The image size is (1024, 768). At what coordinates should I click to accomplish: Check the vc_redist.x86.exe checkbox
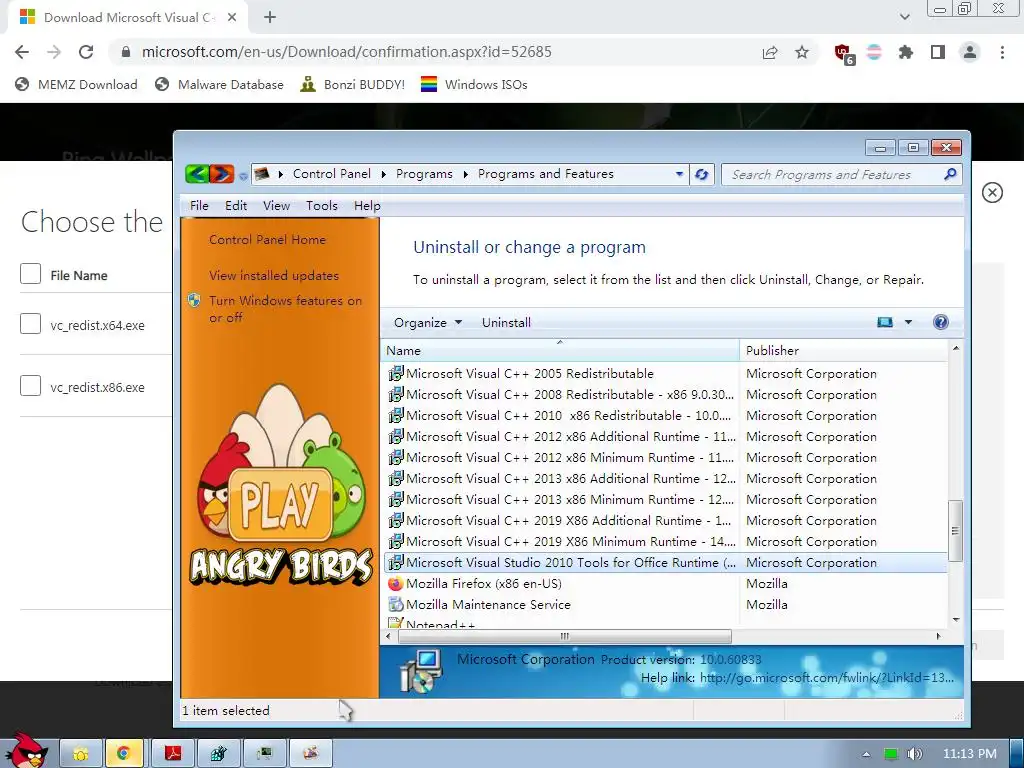click(x=30, y=385)
